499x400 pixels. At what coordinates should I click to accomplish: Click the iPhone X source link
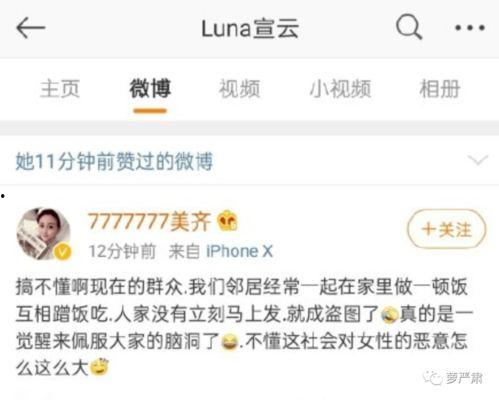click(x=239, y=251)
